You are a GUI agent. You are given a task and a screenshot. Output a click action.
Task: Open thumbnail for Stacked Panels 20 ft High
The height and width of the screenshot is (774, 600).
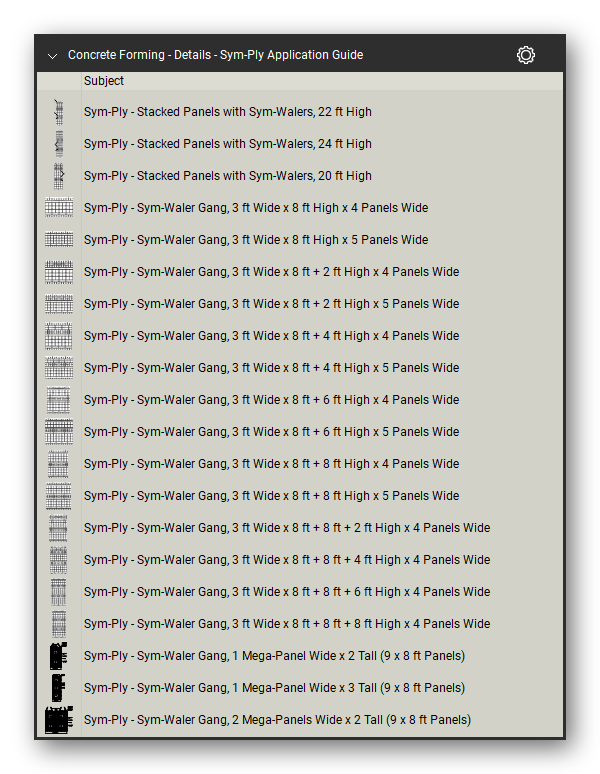tap(59, 176)
